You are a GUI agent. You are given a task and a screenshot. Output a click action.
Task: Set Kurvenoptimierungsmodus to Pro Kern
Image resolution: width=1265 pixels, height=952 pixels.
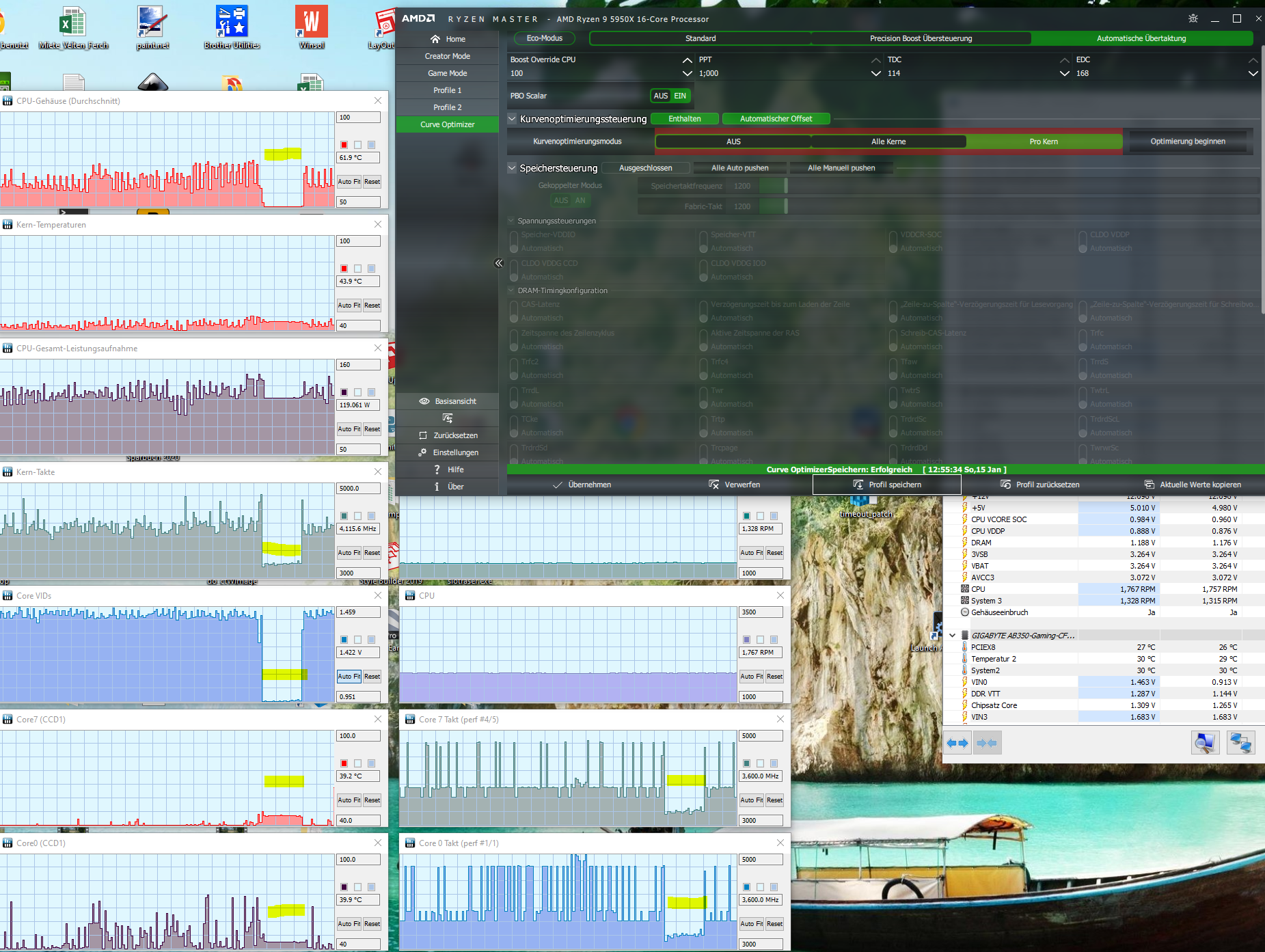[1044, 141]
